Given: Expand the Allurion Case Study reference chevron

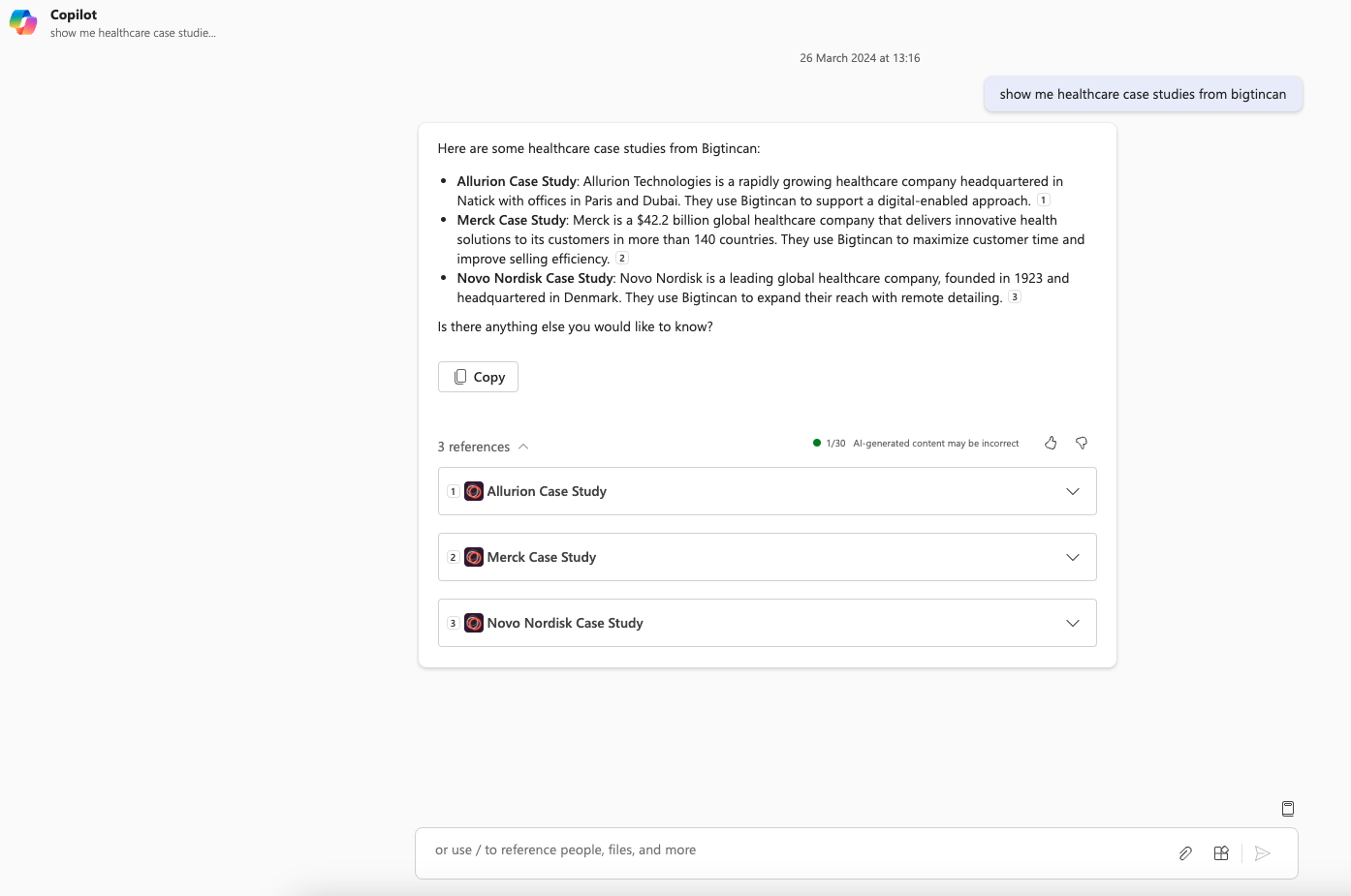Looking at the screenshot, I should tap(1073, 491).
